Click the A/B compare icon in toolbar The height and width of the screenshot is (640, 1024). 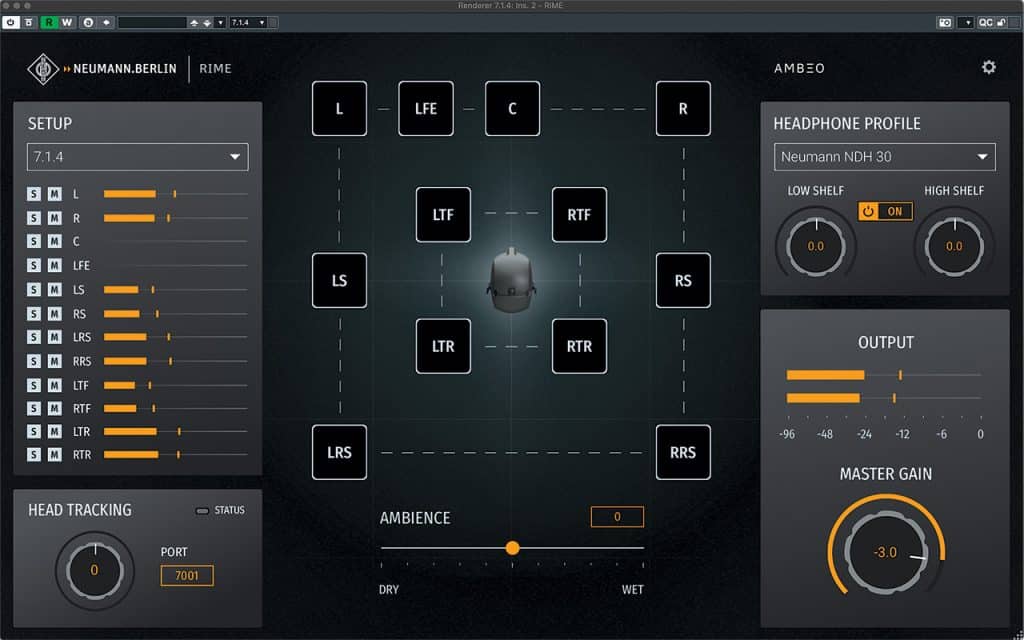(x=88, y=23)
